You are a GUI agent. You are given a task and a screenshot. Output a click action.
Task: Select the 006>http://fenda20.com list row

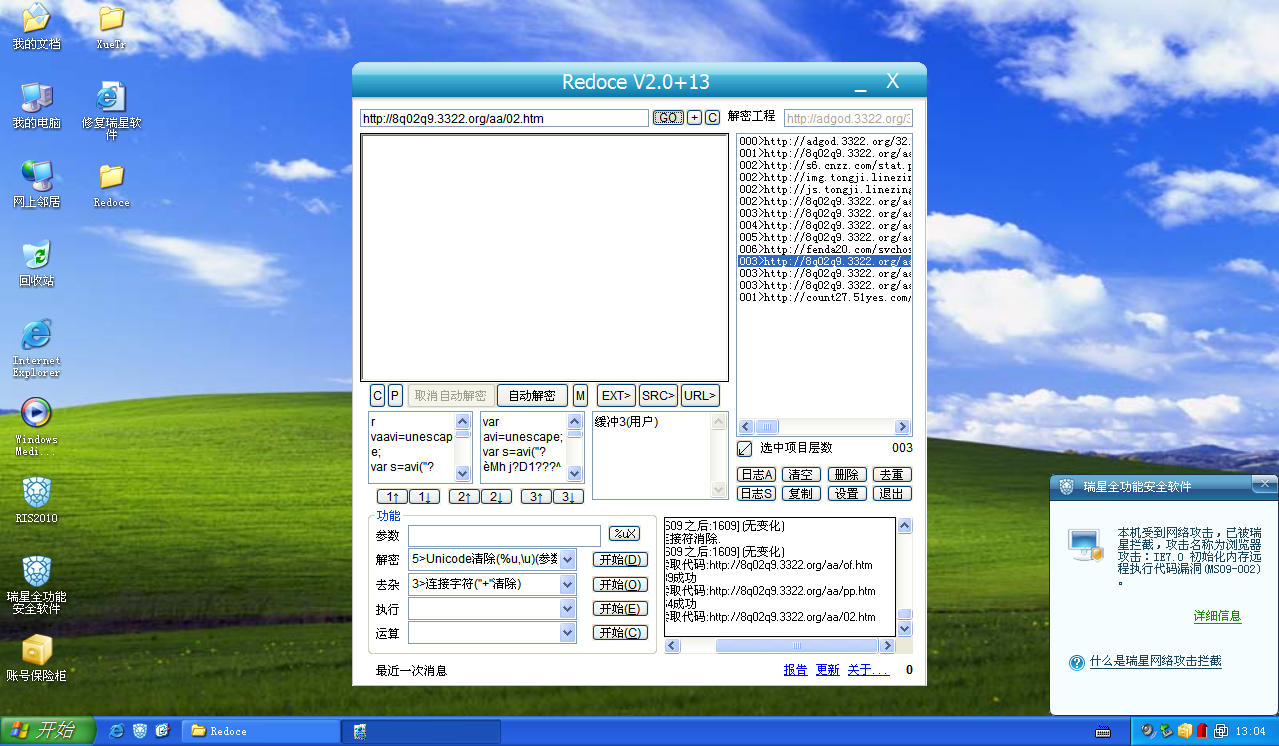(x=825, y=249)
